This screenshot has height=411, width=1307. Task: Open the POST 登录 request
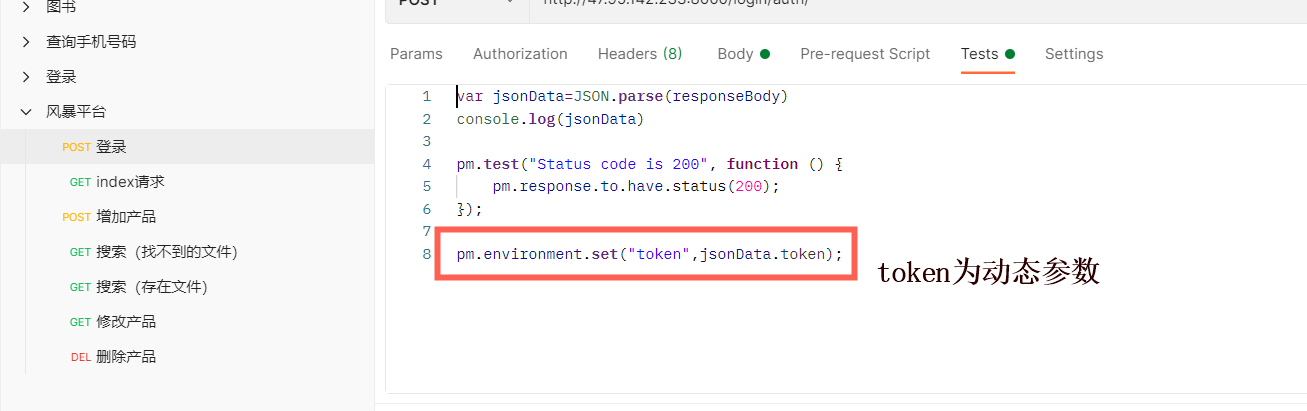(111, 147)
